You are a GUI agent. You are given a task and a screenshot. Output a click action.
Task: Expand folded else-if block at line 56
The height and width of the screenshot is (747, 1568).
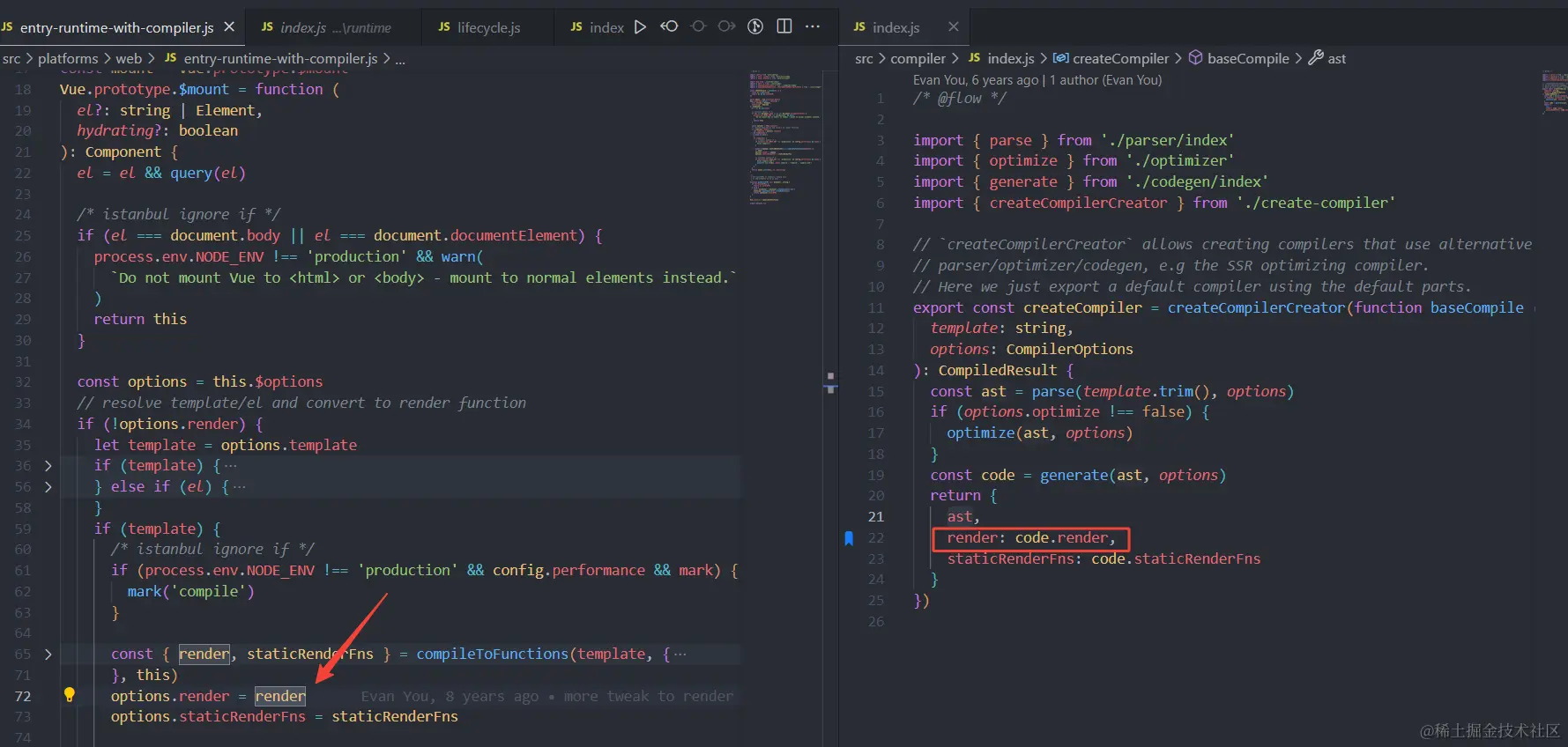48,486
